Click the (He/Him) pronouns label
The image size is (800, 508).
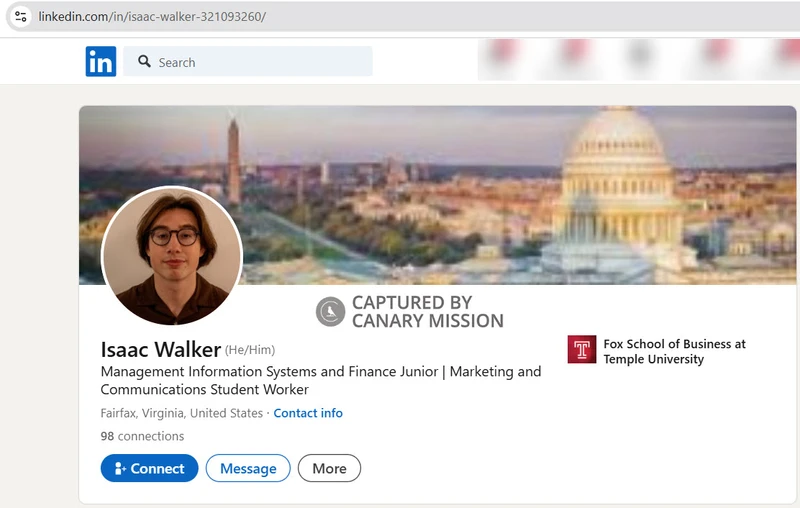[x=250, y=350]
